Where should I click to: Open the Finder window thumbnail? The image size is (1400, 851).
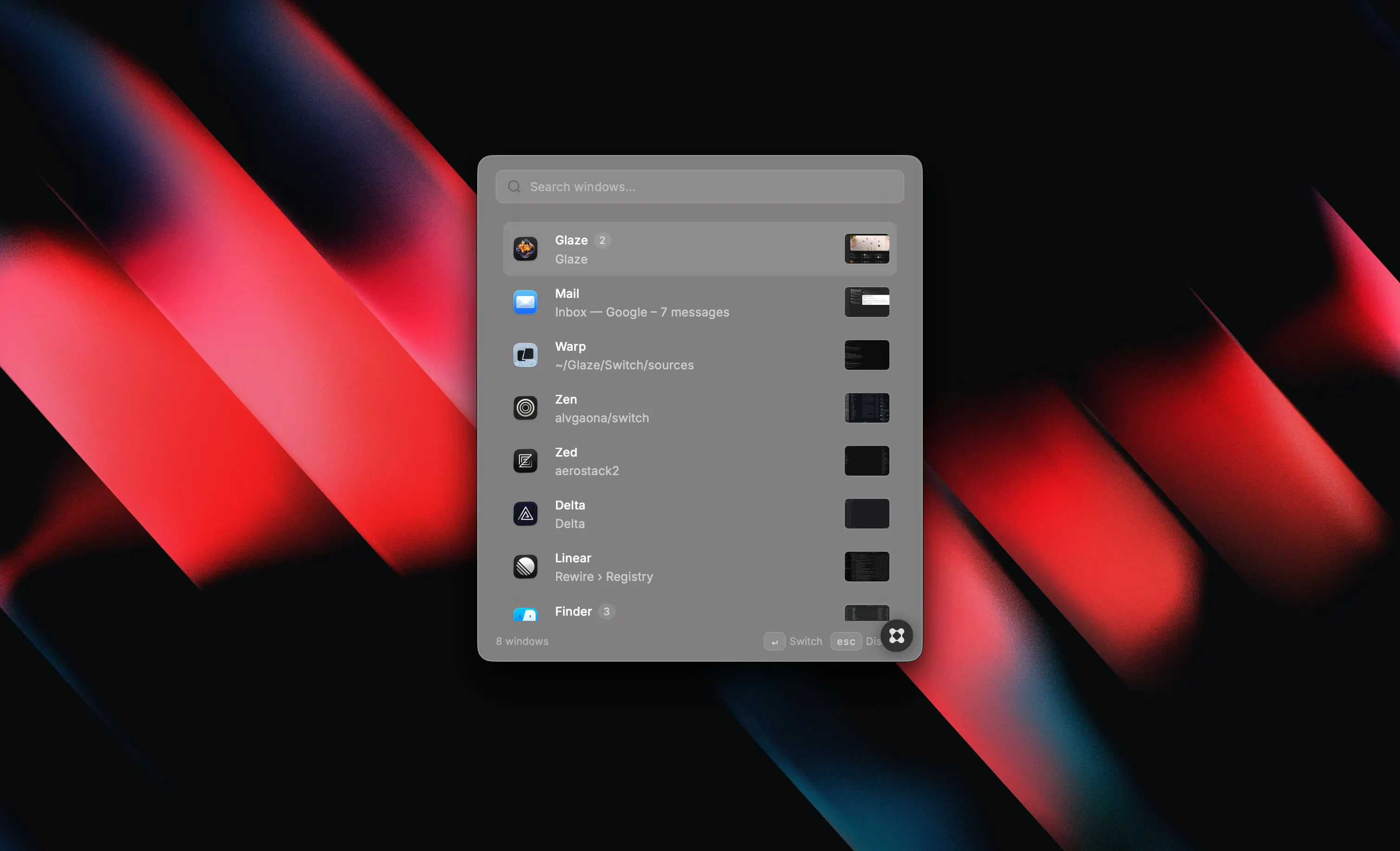[867, 613]
